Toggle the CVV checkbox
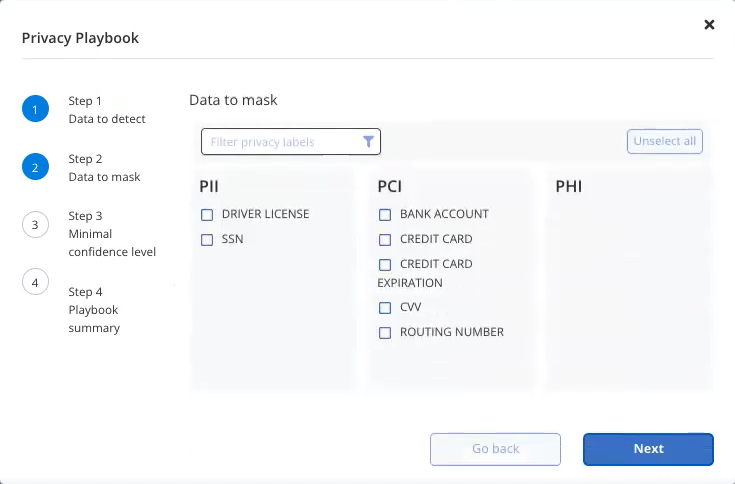735x484 pixels. (x=385, y=308)
